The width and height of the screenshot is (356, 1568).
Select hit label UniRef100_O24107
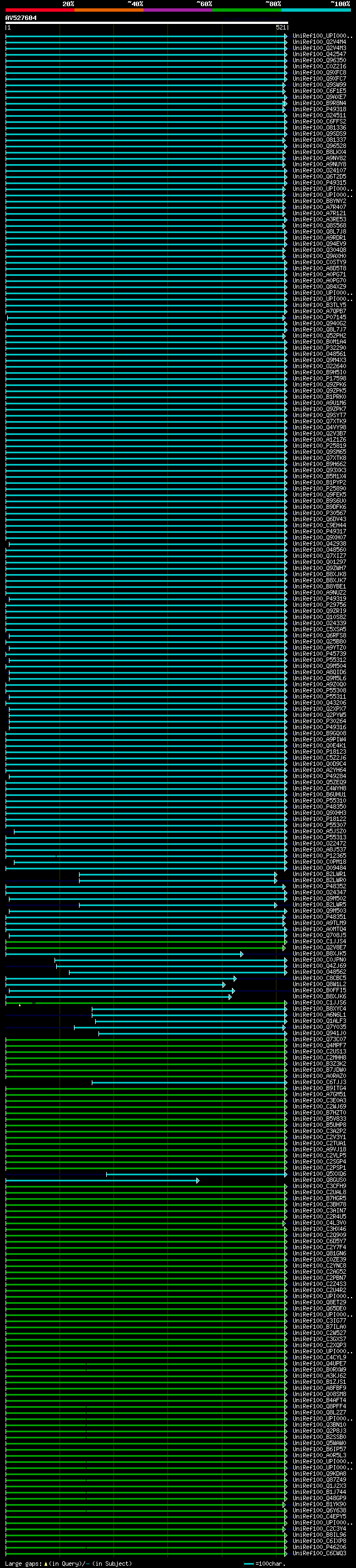[x=319, y=170]
